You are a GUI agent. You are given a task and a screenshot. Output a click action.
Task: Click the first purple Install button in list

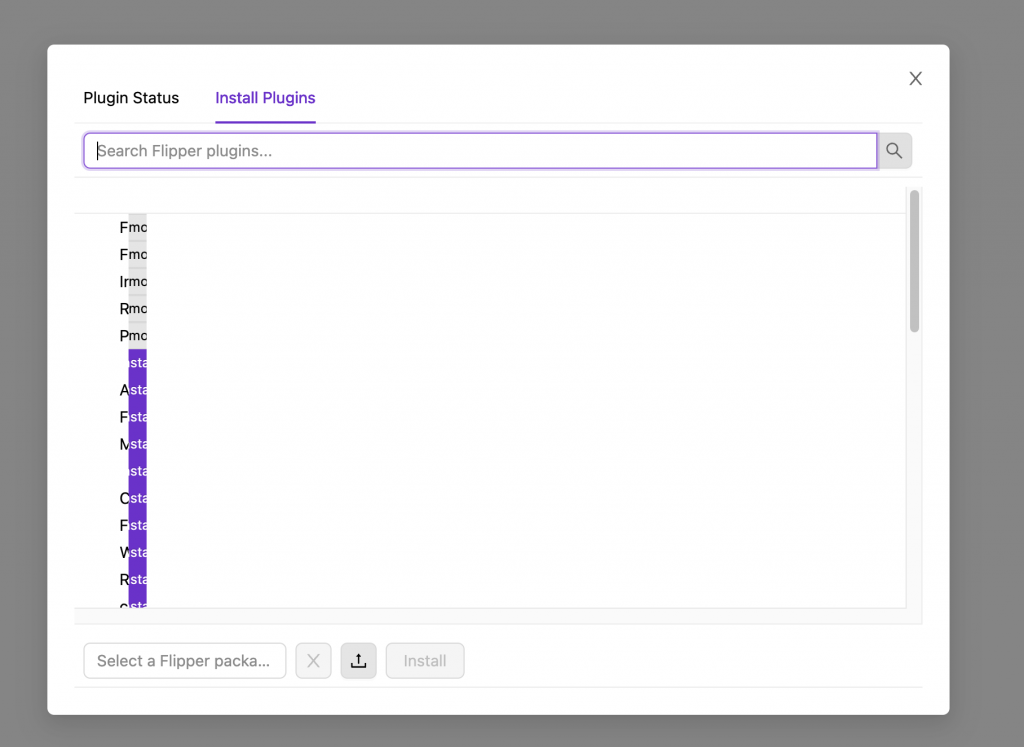click(138, 362)
